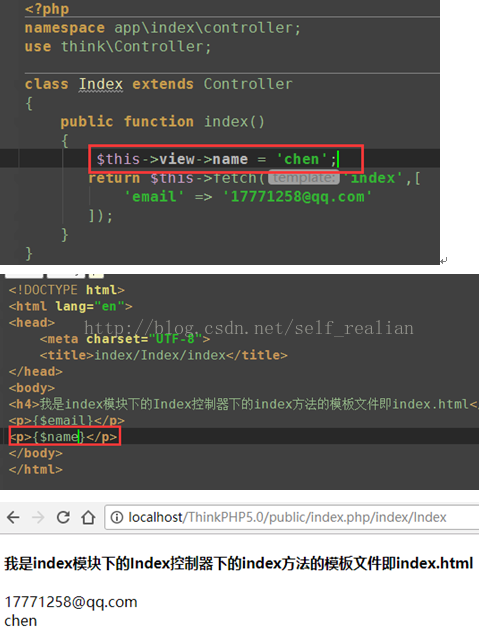
Task: Click the rendered 17771258@qq.com text
Action: pos(71,602)
